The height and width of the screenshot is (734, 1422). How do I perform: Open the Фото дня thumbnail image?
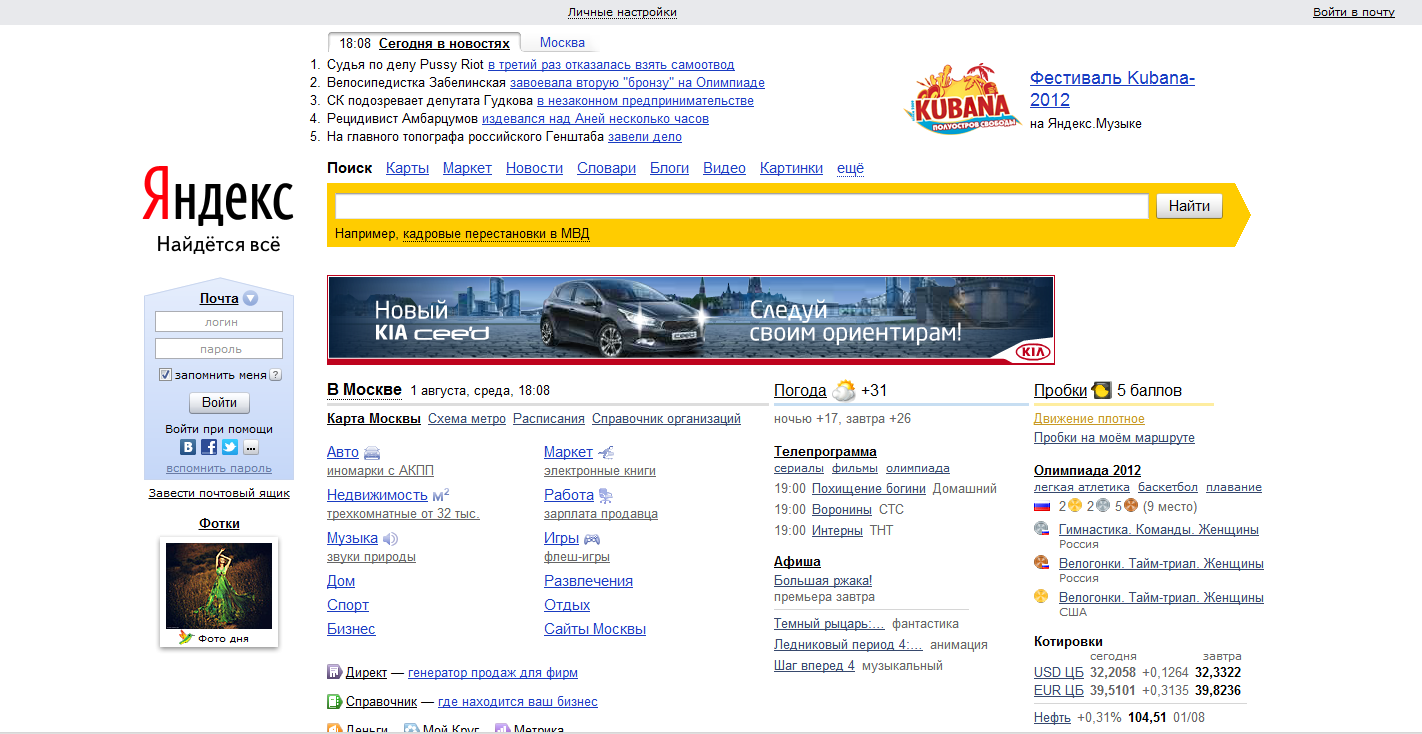point(219,585)
